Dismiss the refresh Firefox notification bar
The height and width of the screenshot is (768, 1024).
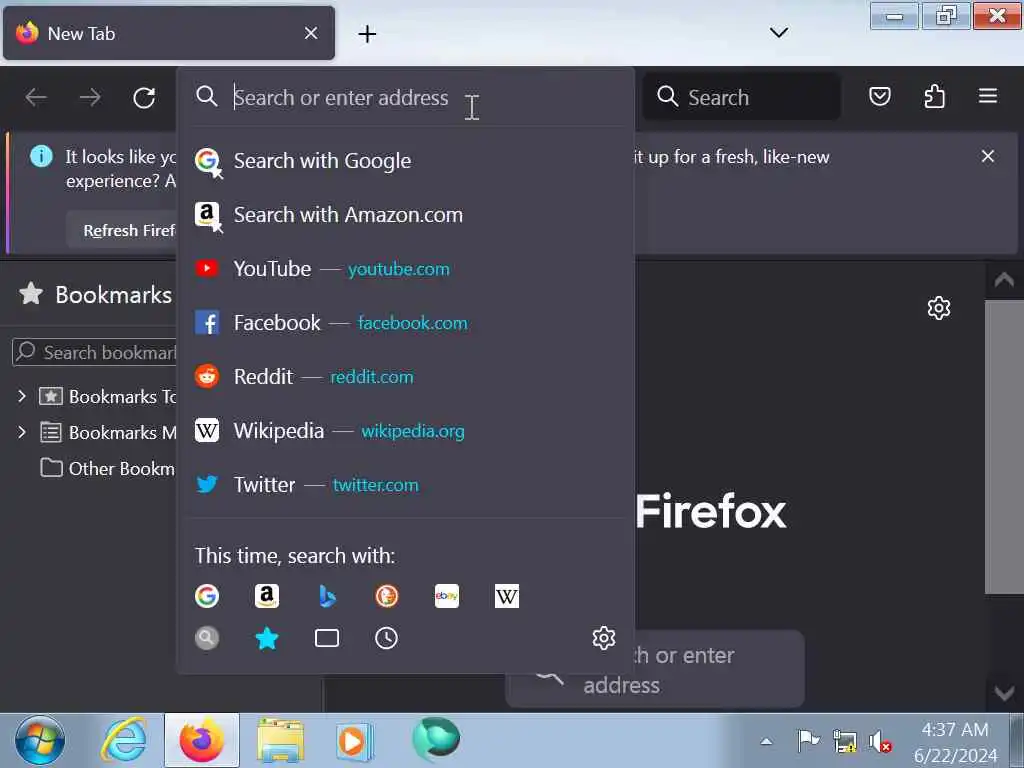pyautogui.click(x=987, y=156)
